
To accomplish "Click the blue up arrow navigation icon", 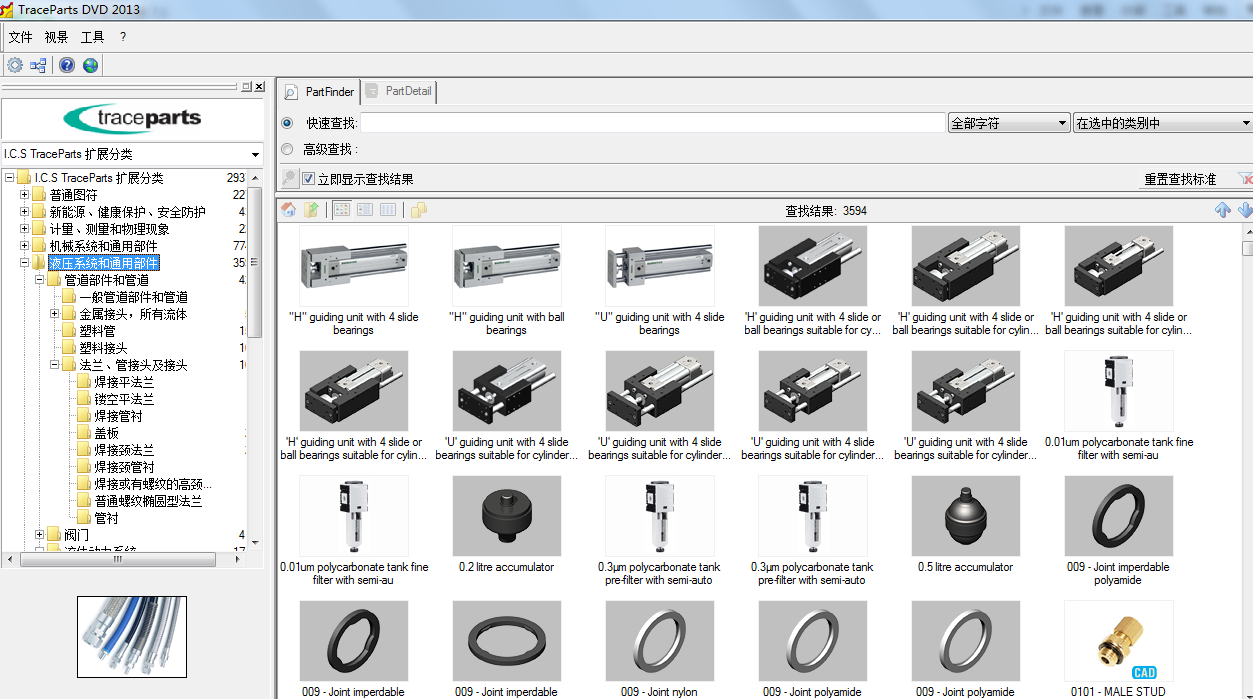I will tap(1224, 209).
